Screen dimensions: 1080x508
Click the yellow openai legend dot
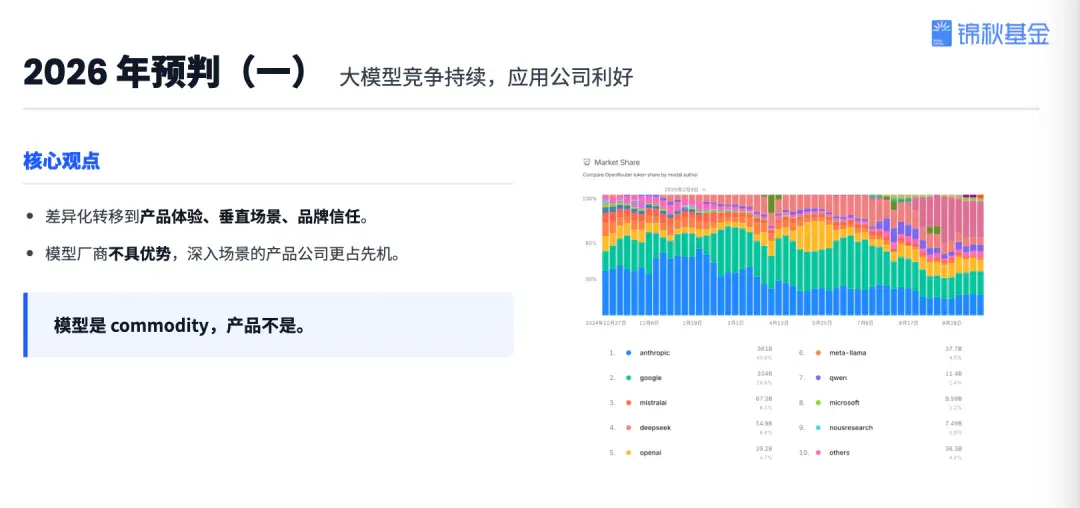pyautogui.click(x=629, y=453)
